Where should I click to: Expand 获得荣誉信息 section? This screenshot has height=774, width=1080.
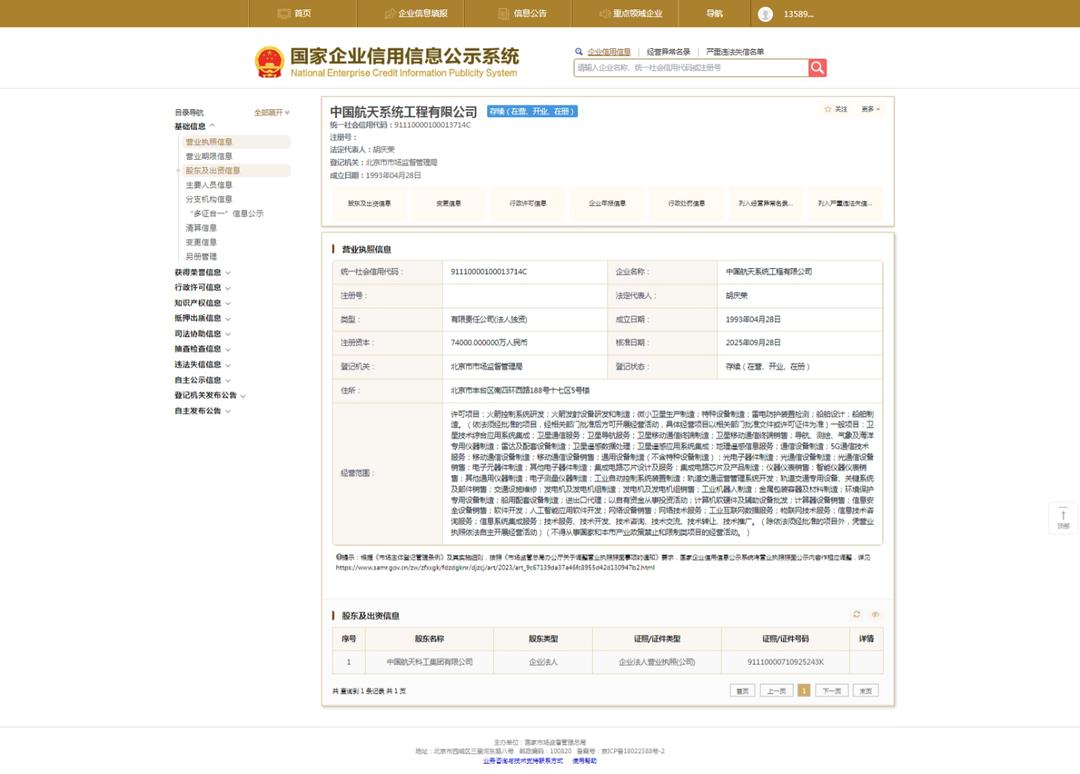tap(202, 272)
